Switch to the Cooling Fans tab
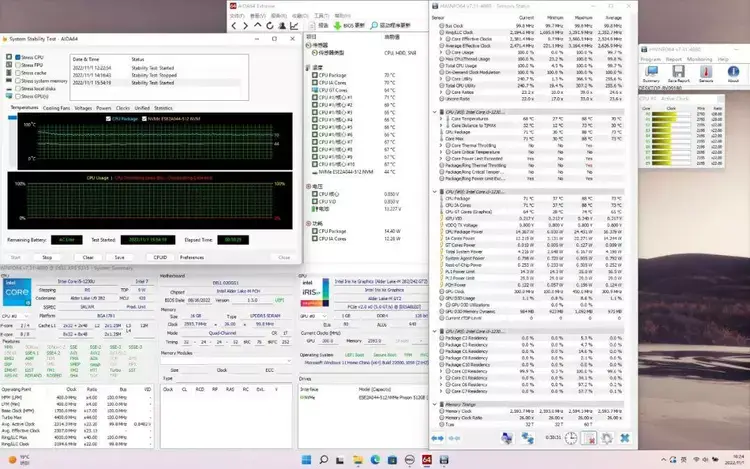The width and height of the screenshot is (750, 469). coord(56,107)
